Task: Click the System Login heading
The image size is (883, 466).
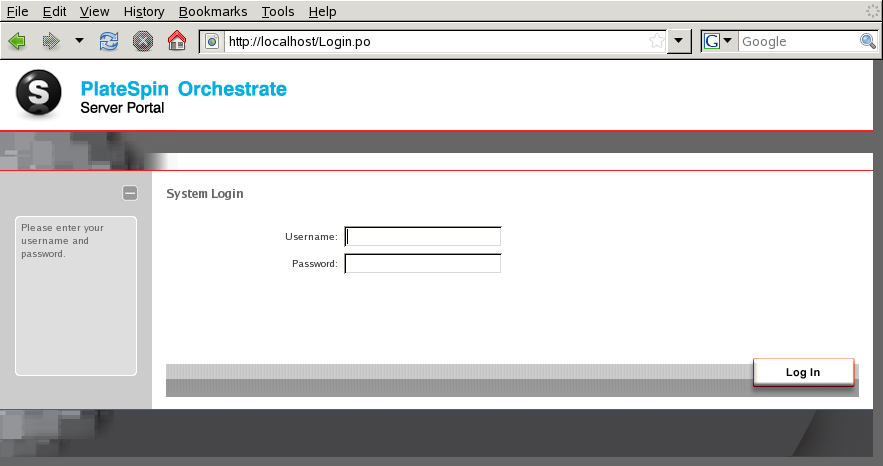Action: tap(205, 194)
